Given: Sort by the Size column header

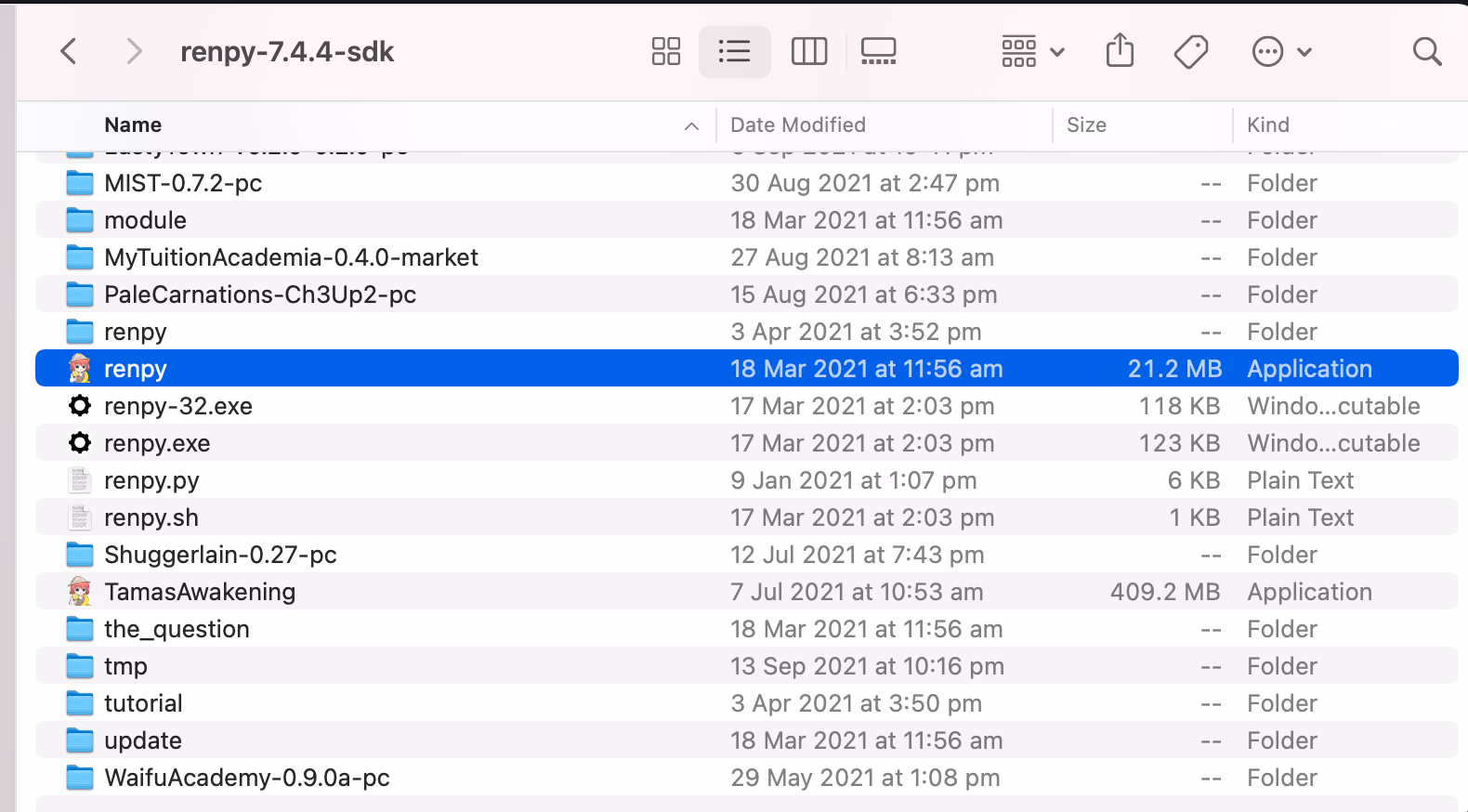Looking at the screenshot, I should click(x=1086, y=124).
